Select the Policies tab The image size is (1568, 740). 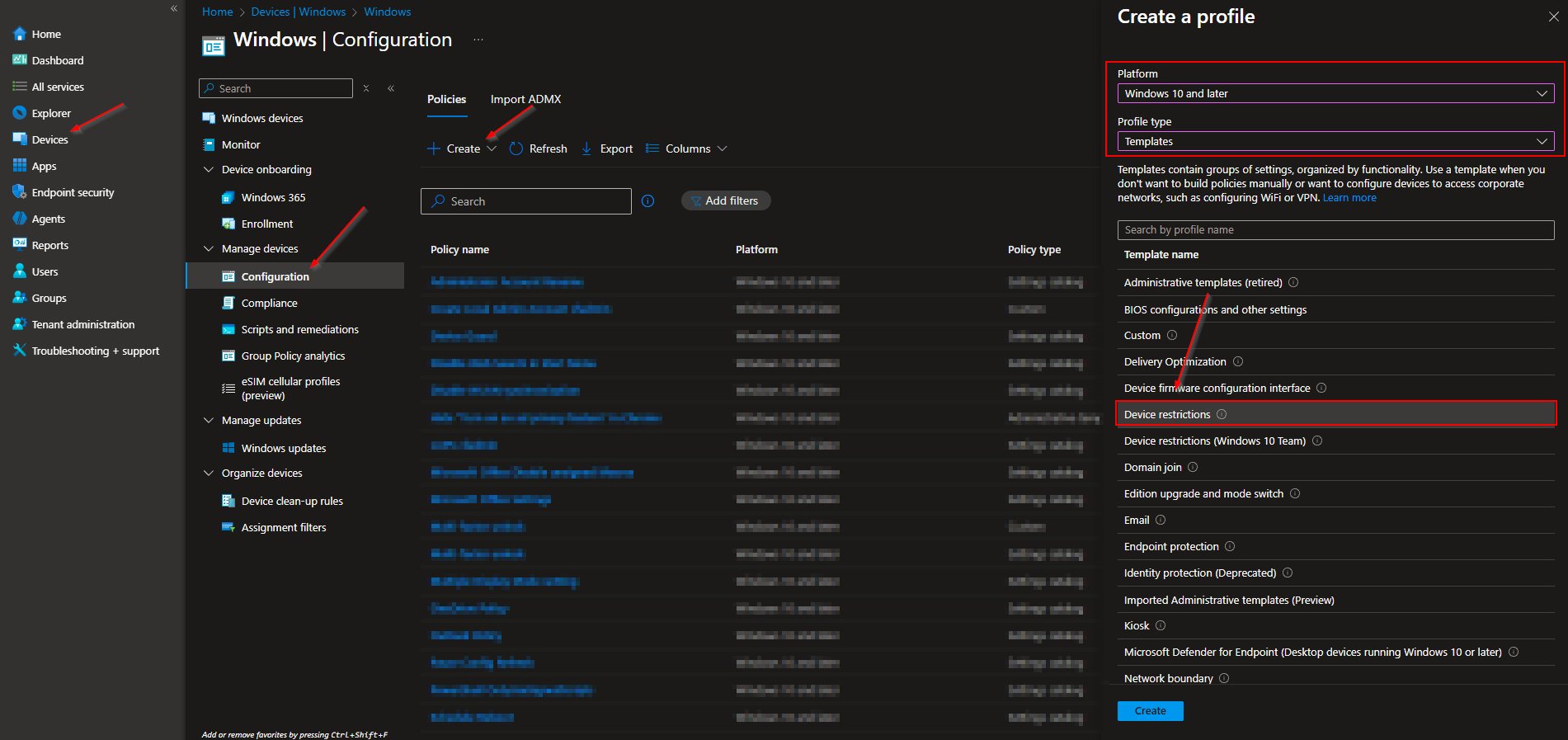446,99
